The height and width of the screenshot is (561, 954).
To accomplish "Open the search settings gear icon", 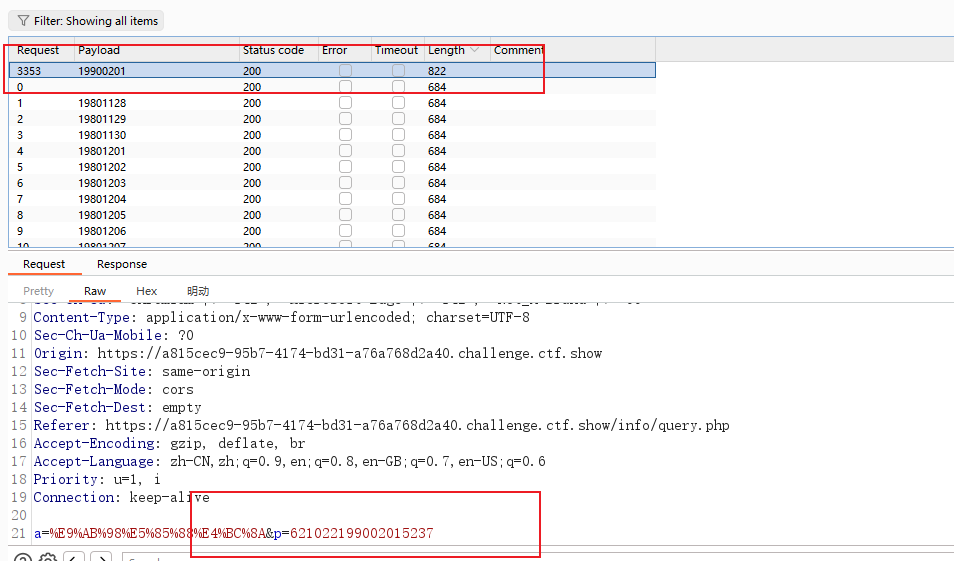I will pos(48,557).
